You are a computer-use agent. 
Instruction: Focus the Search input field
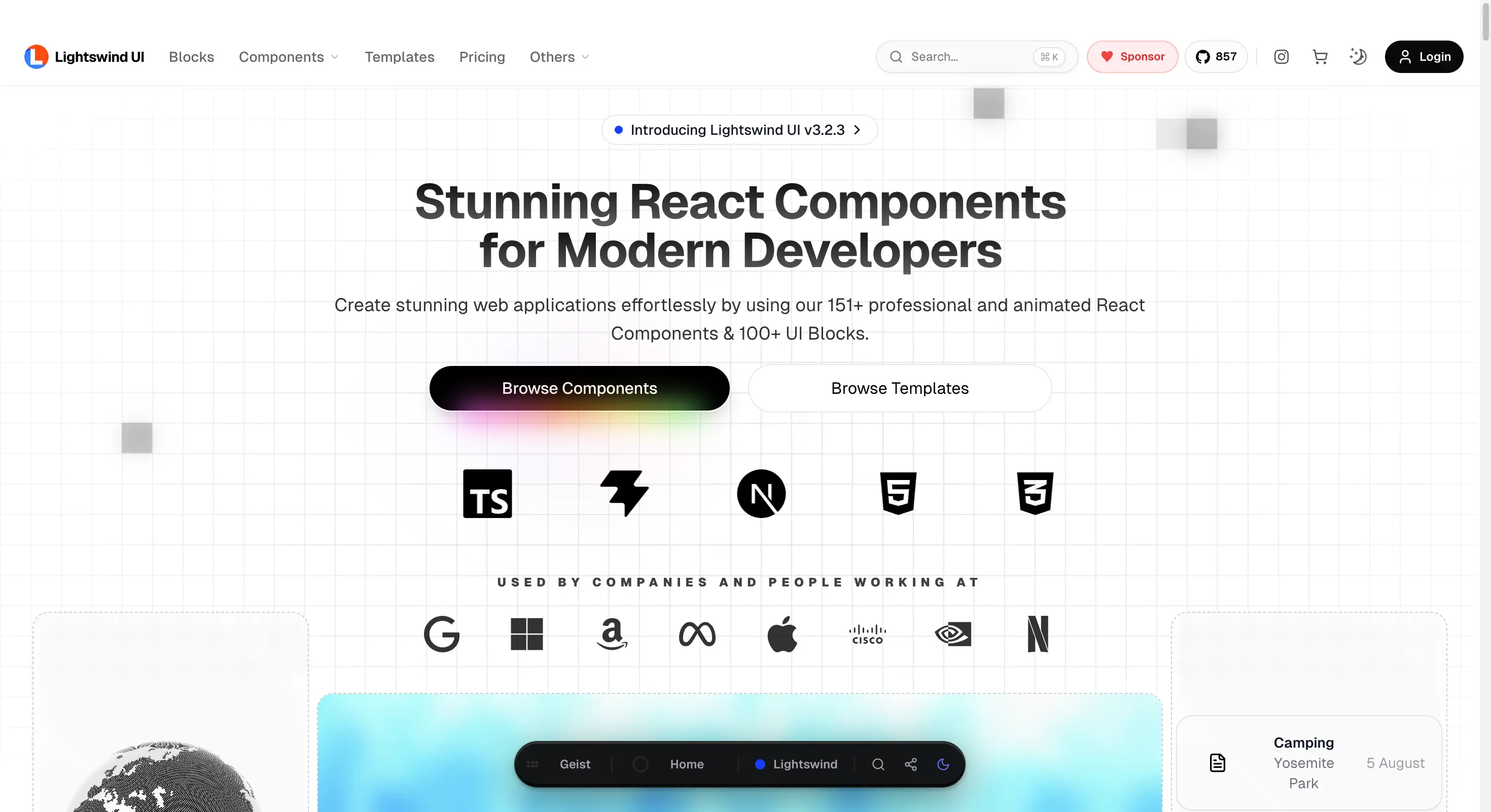pos(976,57)
